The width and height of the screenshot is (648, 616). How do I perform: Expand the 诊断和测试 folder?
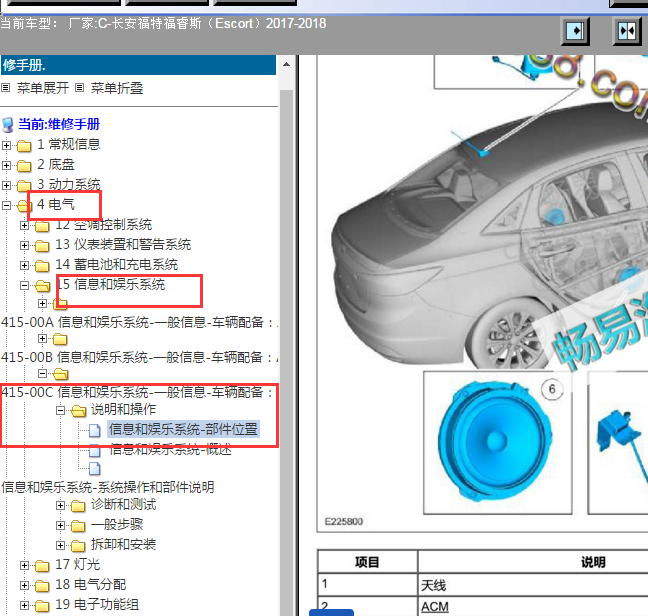coord(60,505)
